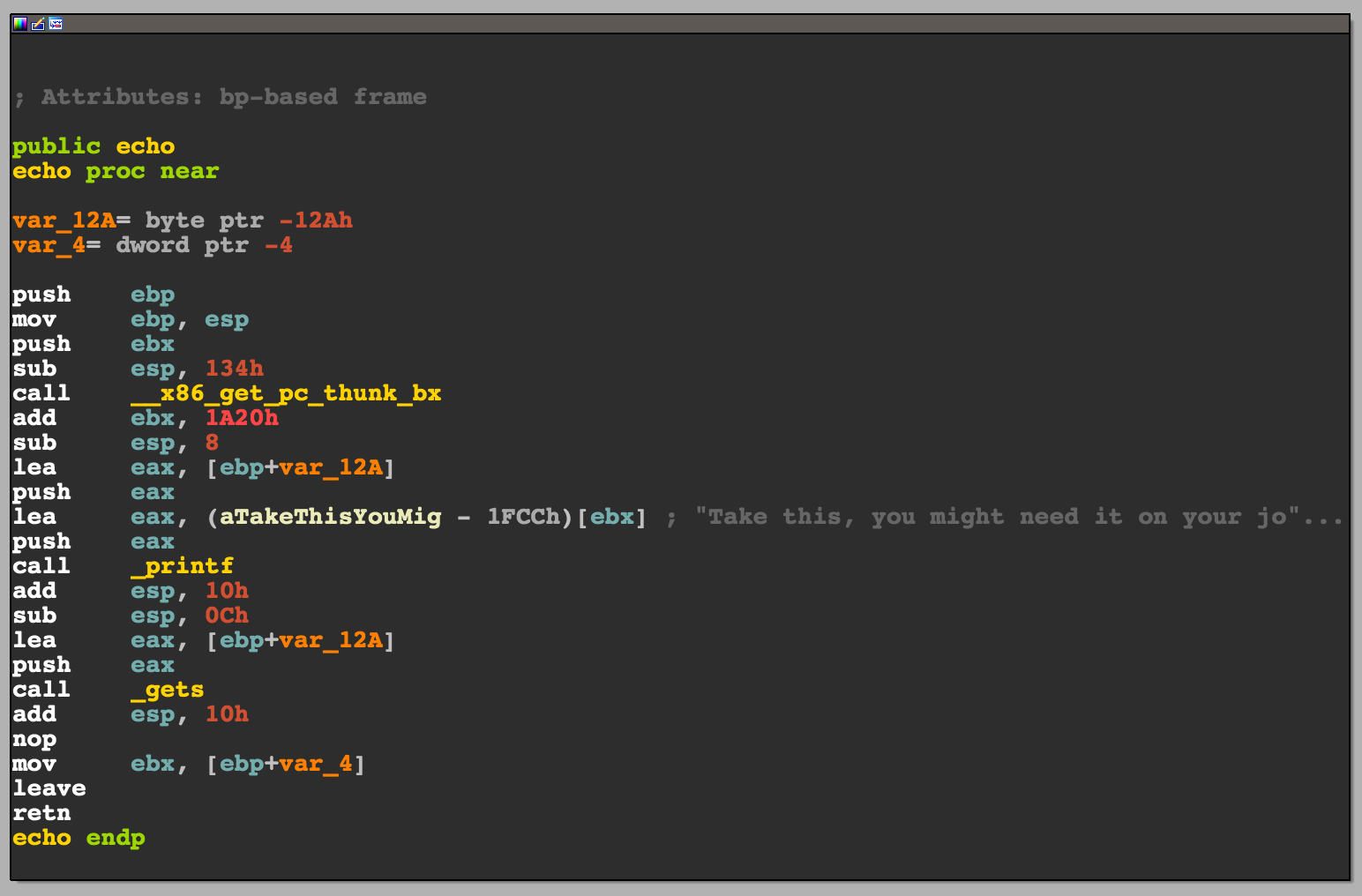Image resolution: width=1362 pixels, height=896 pixels.
Task: Click the pencil edit node icon
Action: click(38, 24)
